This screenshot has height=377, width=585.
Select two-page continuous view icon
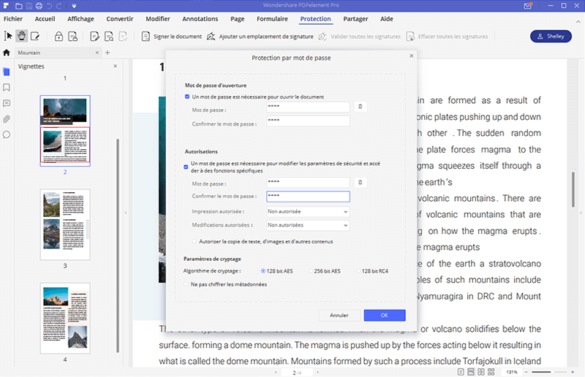pyautogui.click(x=491, y=372)
